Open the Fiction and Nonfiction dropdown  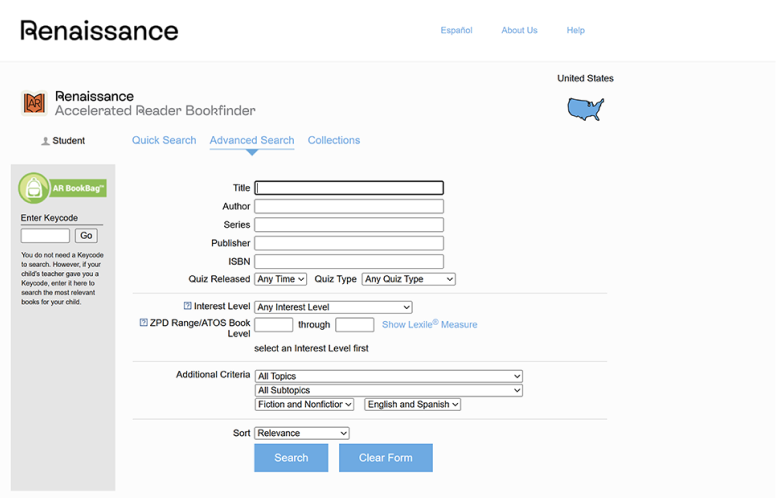pyautogui.click(x=304, y=404)
